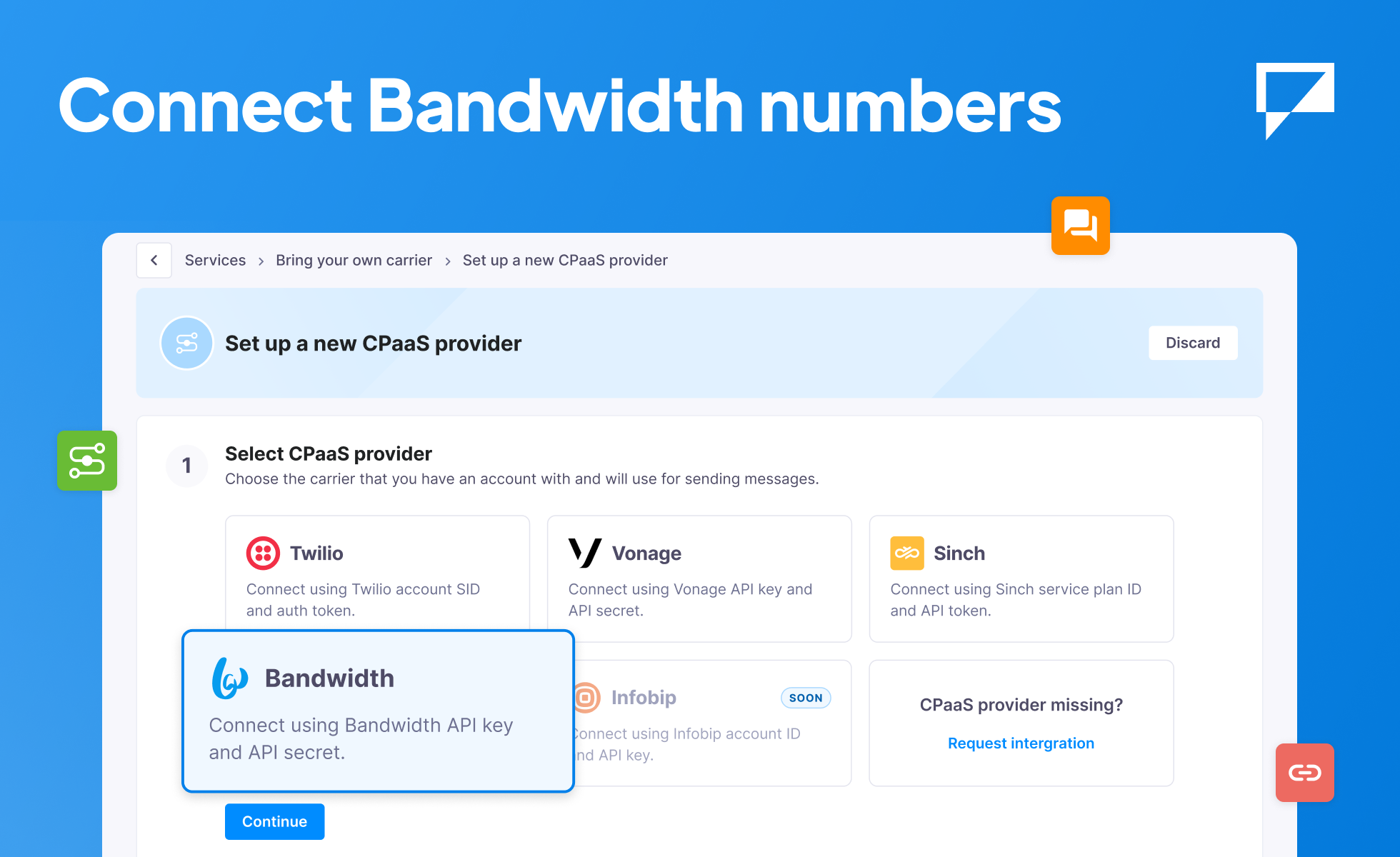The width and height of the screenshot is (1400, 857).
Task: Click the Discard button
Action: [x=1192, y=343]
